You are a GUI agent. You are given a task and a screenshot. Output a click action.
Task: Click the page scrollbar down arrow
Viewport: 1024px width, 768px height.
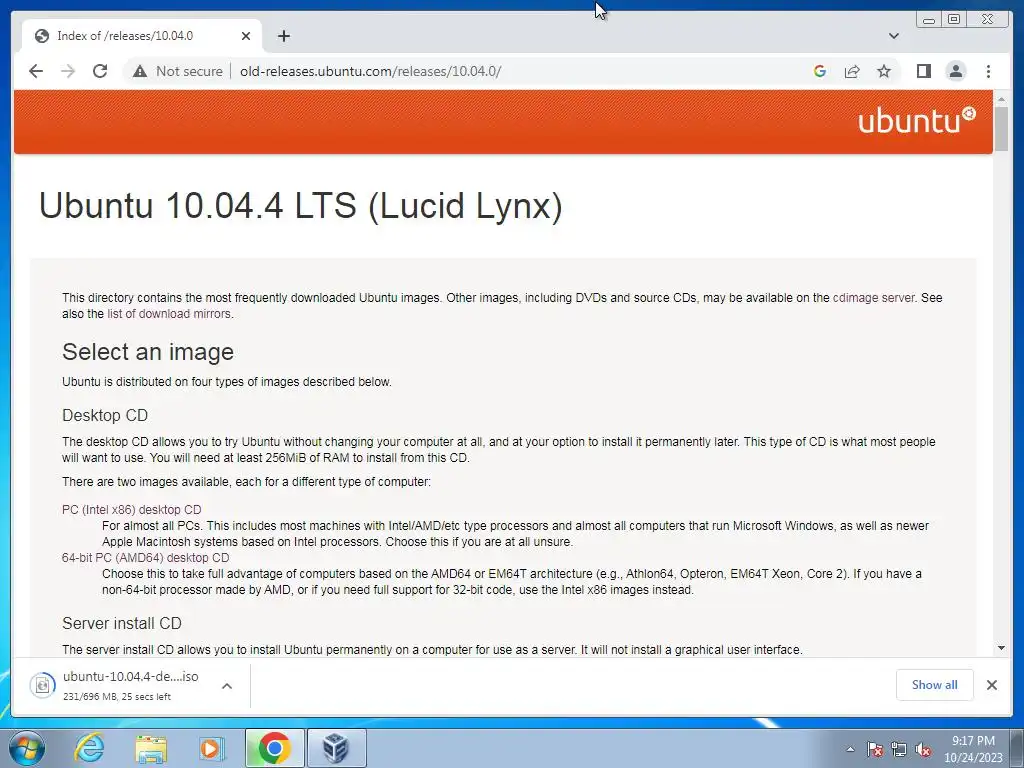coord(1001,648)
